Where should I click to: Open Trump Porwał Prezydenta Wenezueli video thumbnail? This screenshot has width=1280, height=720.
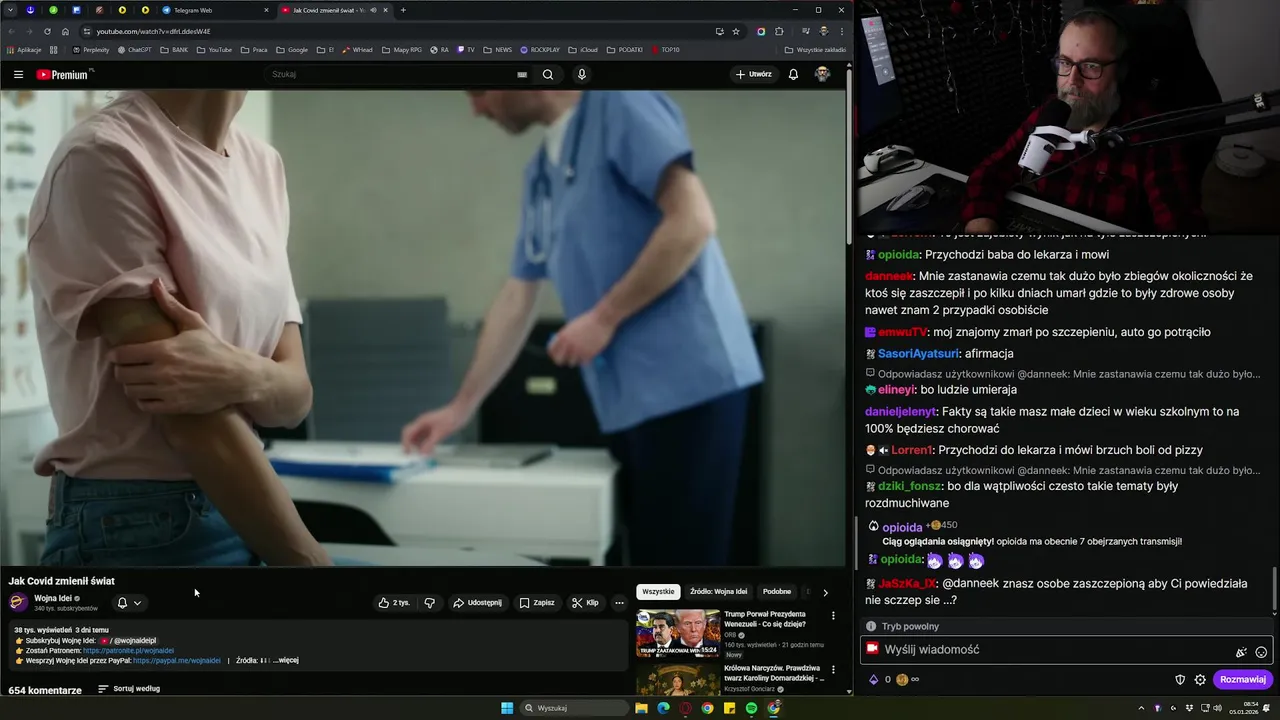pos(678,633)
